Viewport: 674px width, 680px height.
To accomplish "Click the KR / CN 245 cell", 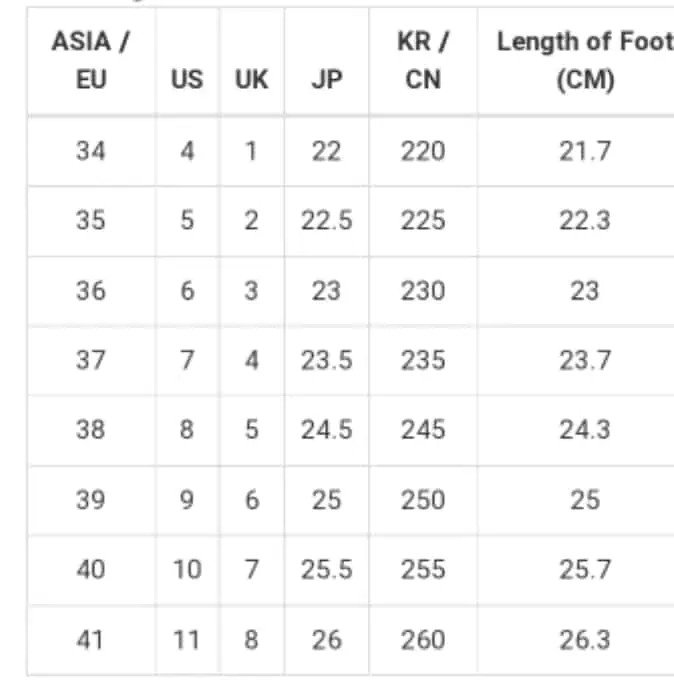I will click(423, 429).
